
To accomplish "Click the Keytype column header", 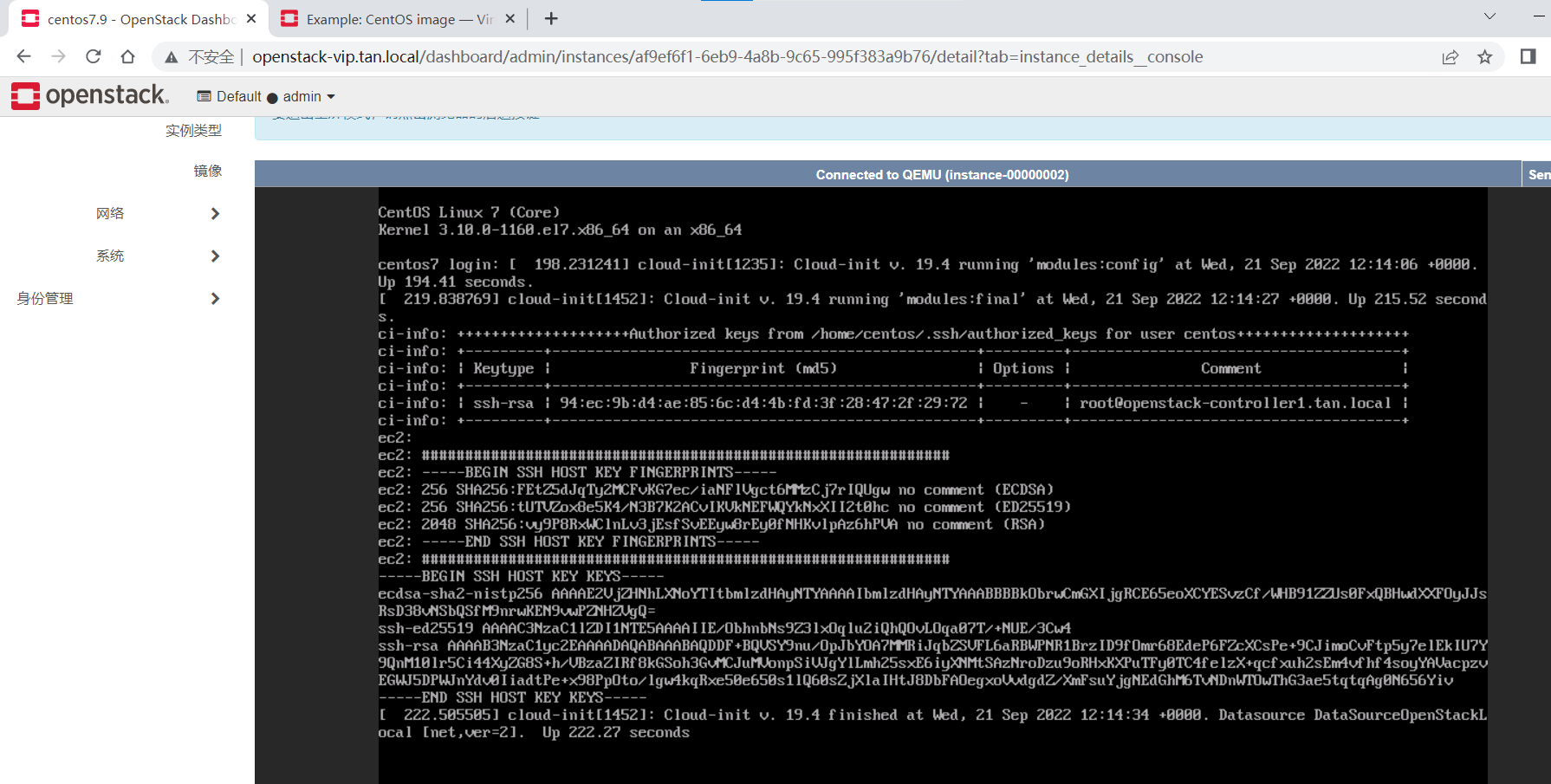I will click(x=503, y=368).
